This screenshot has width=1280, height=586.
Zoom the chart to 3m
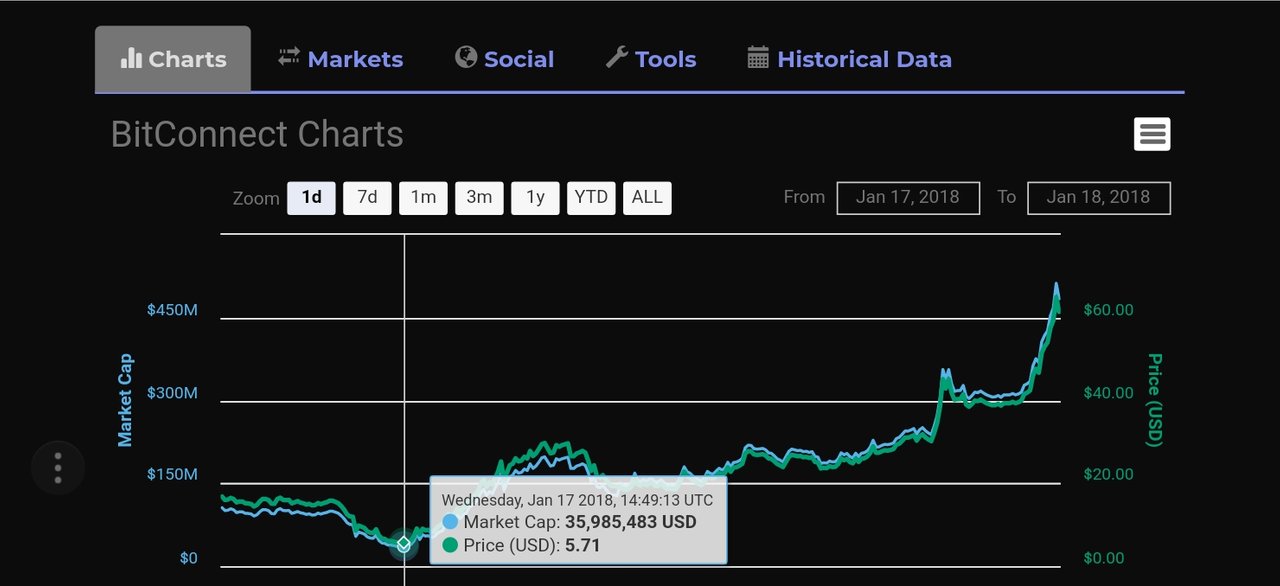click(480, 198)
